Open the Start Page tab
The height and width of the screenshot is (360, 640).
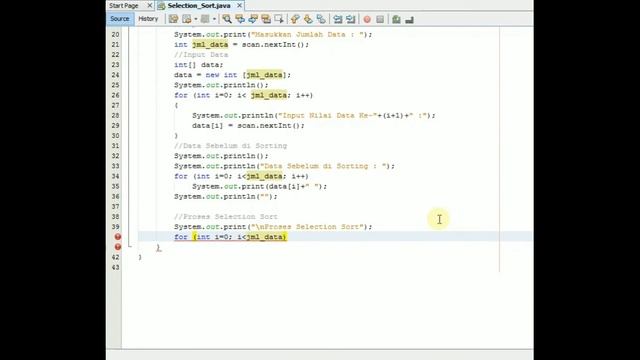[x=124, y=5]
